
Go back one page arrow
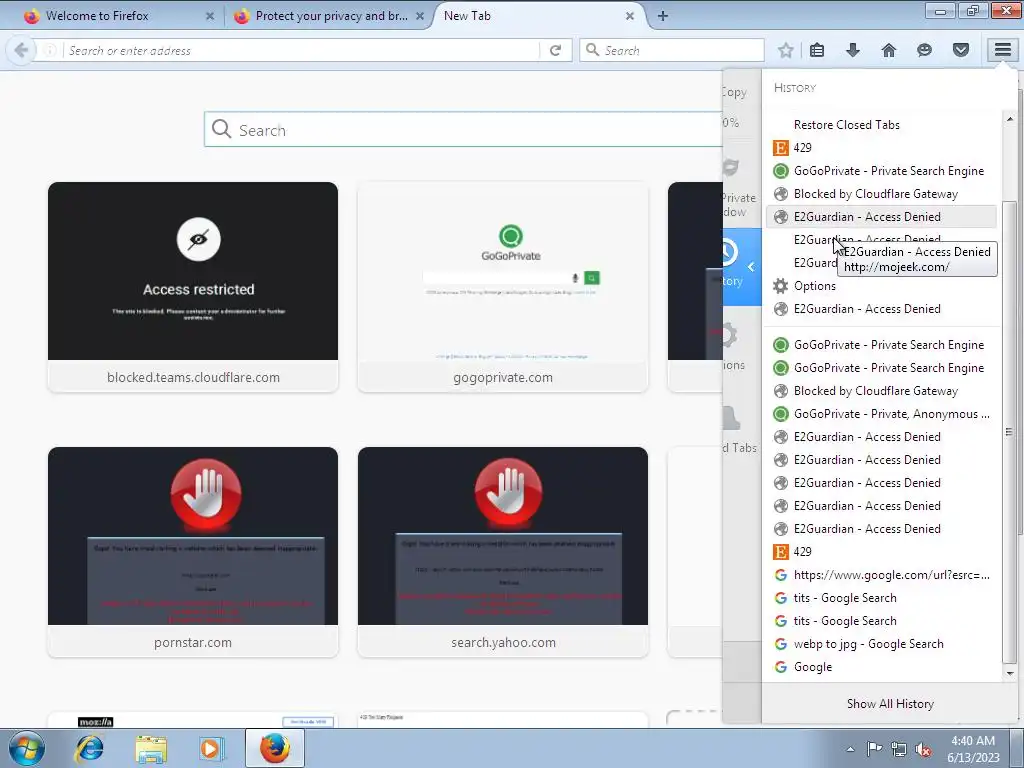[21, 50]
